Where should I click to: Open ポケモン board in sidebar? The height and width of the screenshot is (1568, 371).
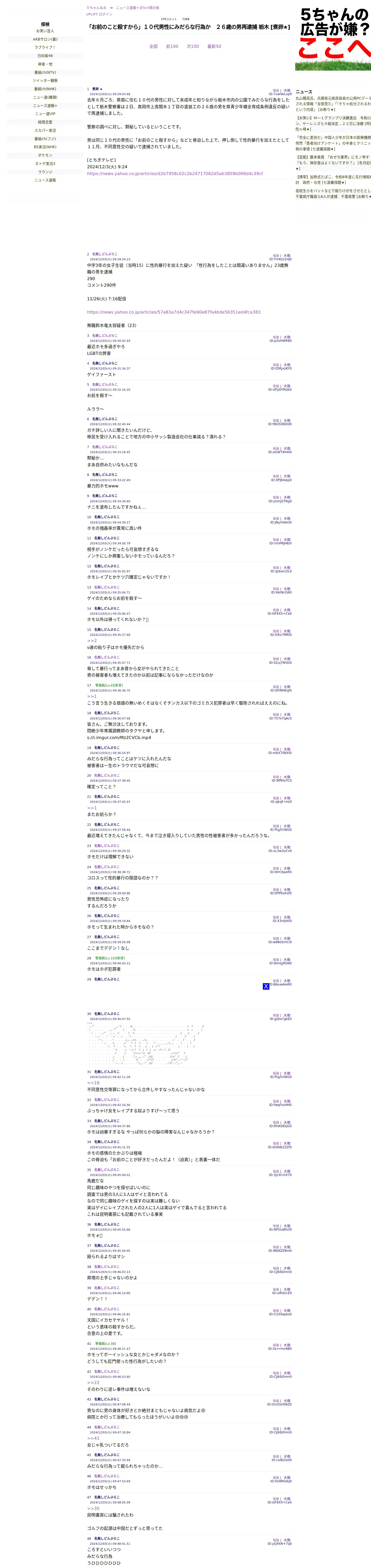45,155
